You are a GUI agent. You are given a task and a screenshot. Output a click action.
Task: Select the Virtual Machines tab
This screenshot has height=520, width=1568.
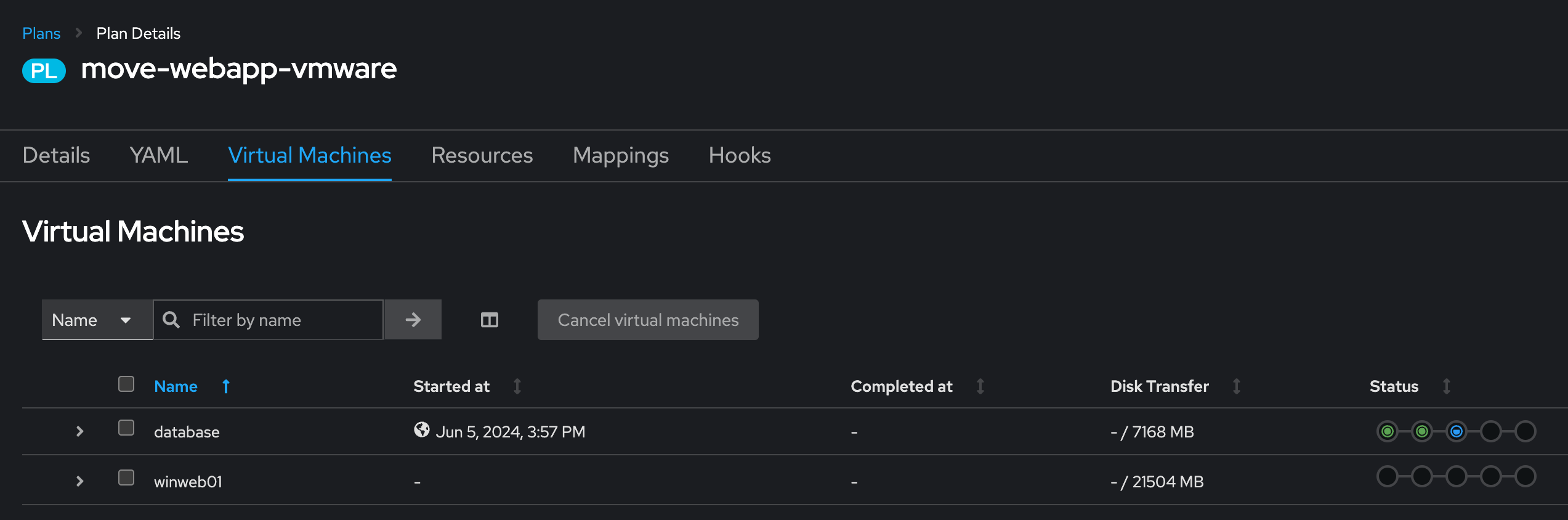[310, 155]
